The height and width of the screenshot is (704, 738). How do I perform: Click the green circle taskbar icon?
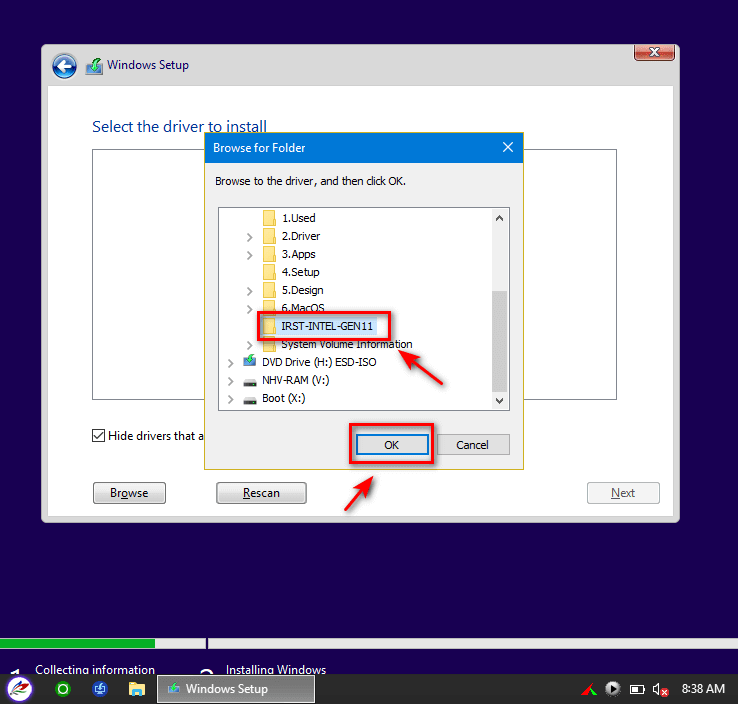[x=62, y=689]
